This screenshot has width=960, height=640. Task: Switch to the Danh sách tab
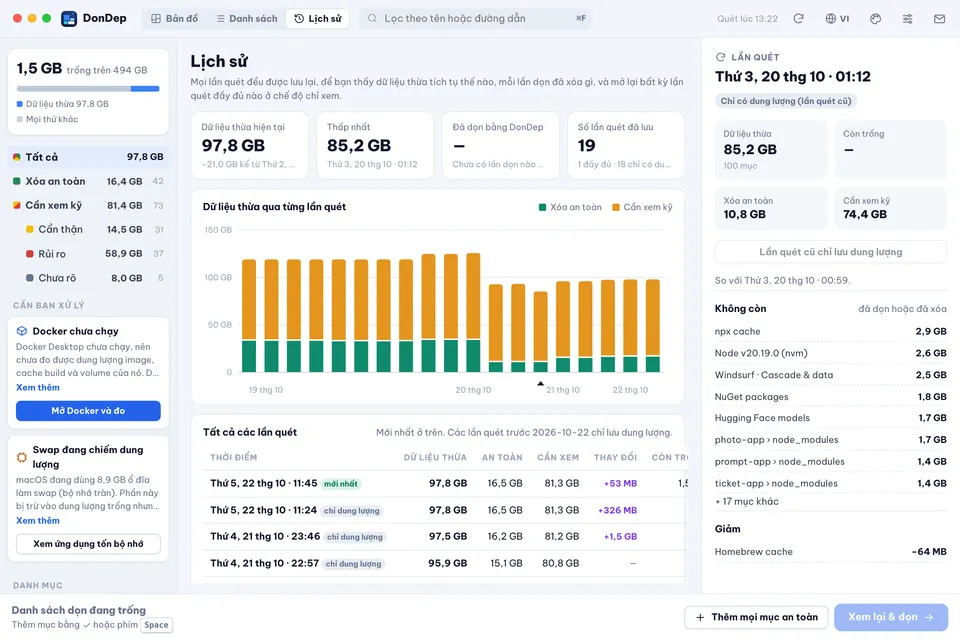coord(247,18)
